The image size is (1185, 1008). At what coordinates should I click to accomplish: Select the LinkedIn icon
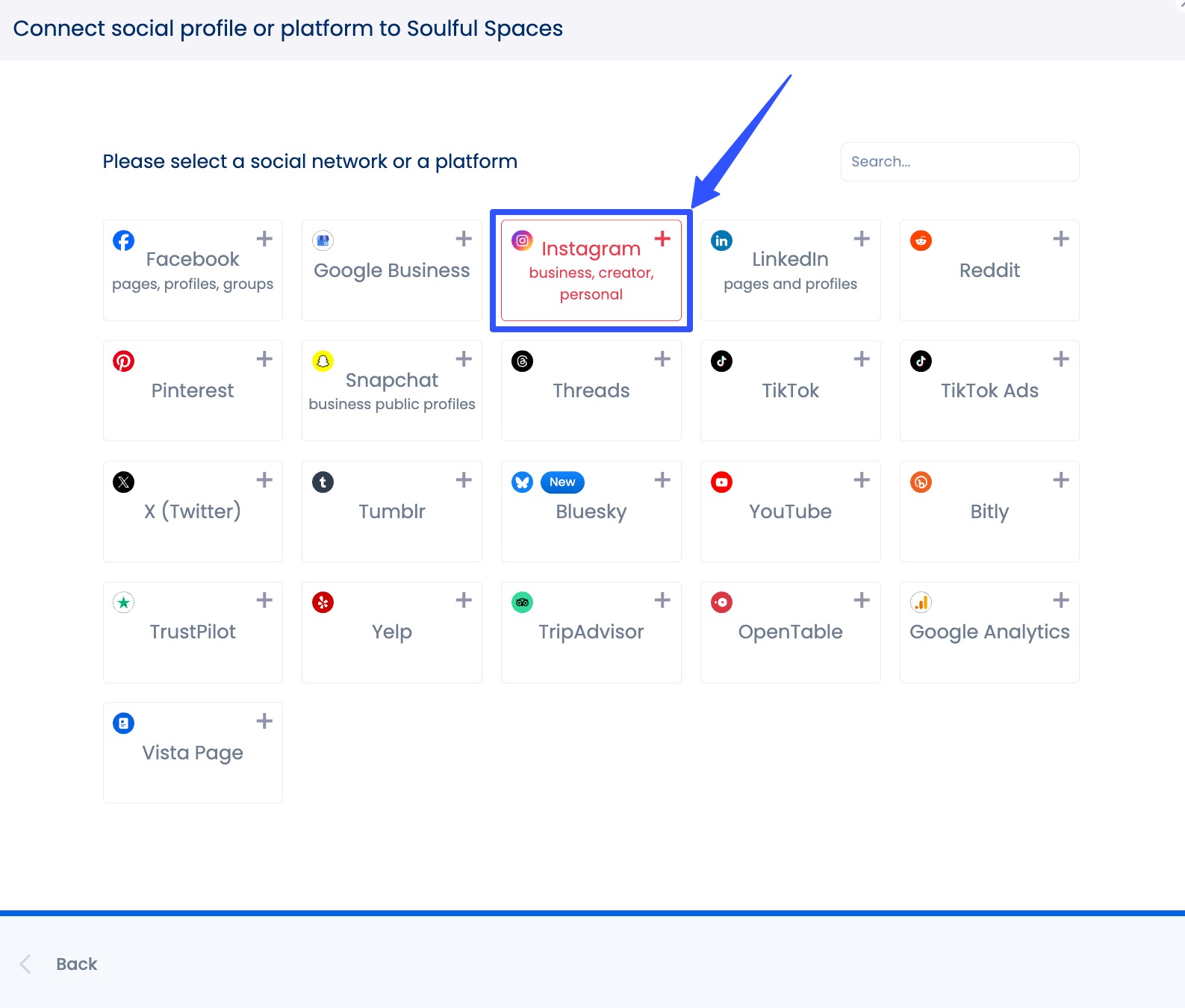[x=721, y=240]
